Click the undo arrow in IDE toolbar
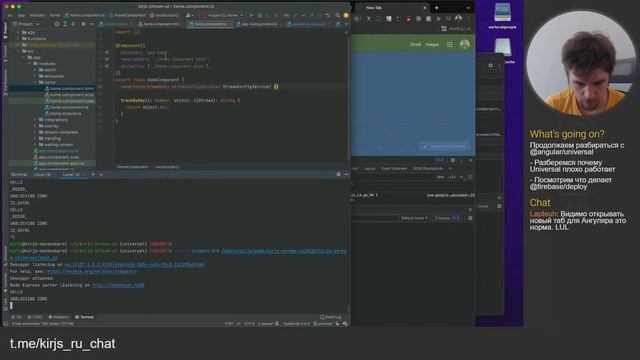The height and width of the screenshot is (360, 640). [328, 15]
